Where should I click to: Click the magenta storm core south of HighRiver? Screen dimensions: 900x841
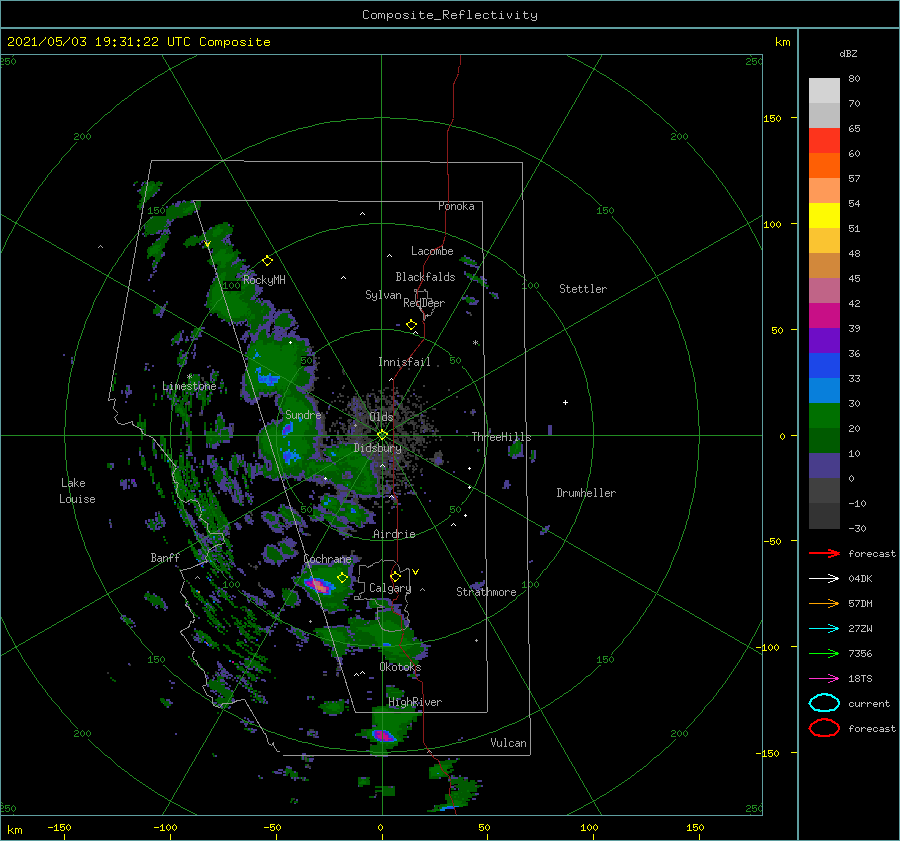point(383,735)
